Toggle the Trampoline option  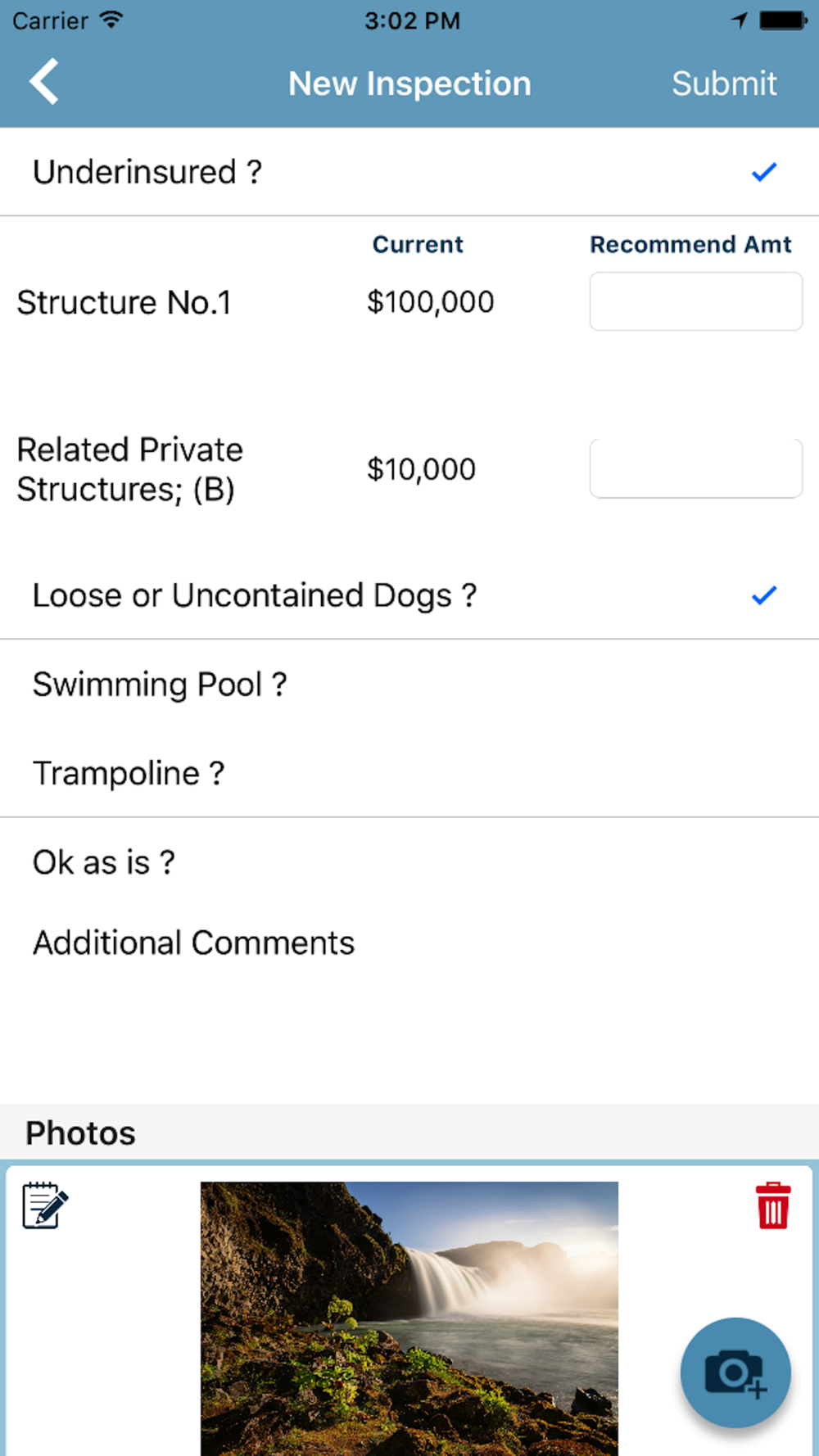coord(409,772)
